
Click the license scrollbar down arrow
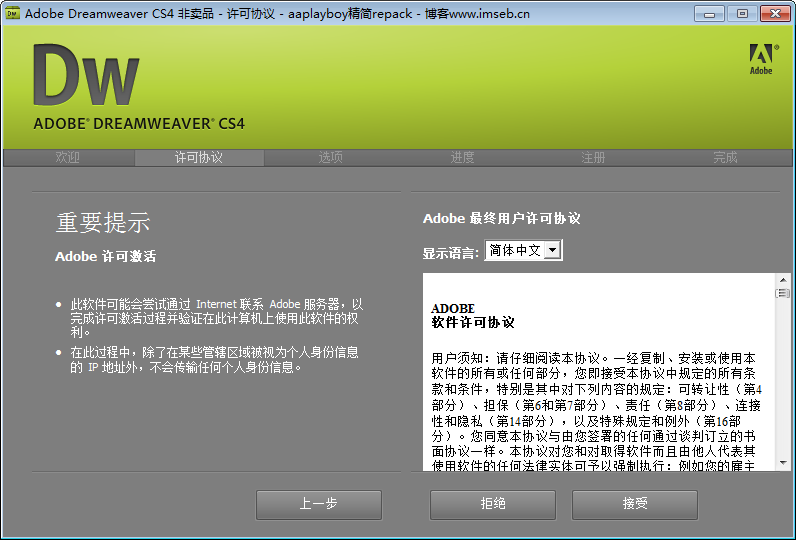[x=783, y=463]
